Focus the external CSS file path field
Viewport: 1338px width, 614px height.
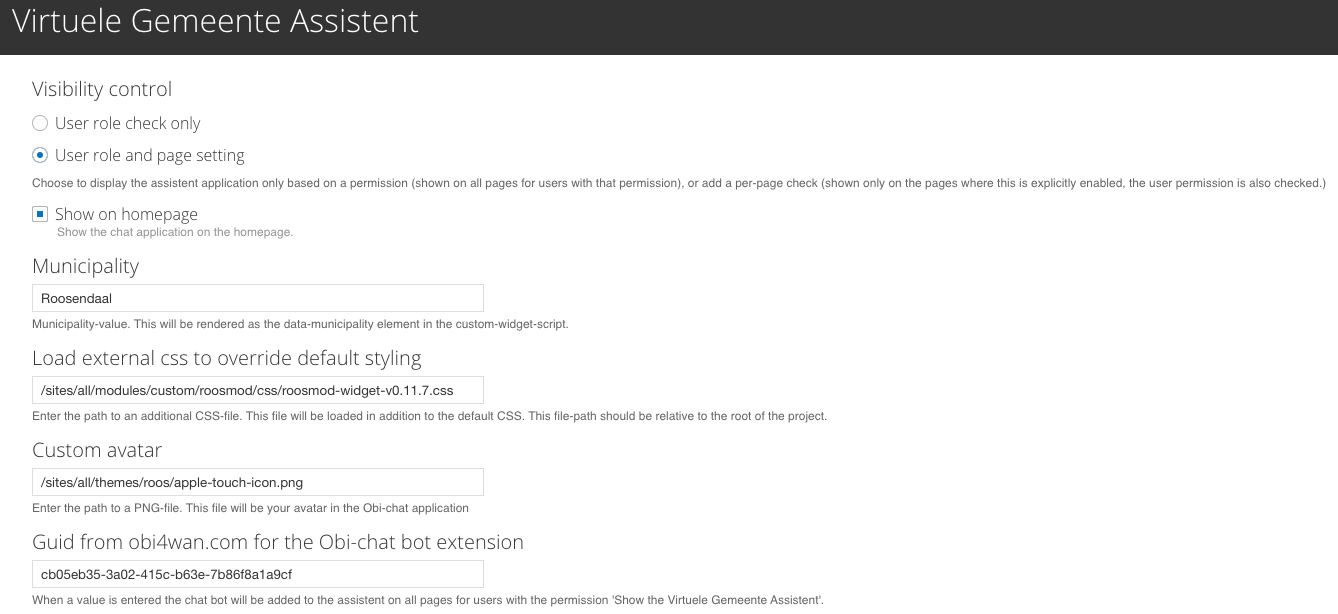(258, 390)
